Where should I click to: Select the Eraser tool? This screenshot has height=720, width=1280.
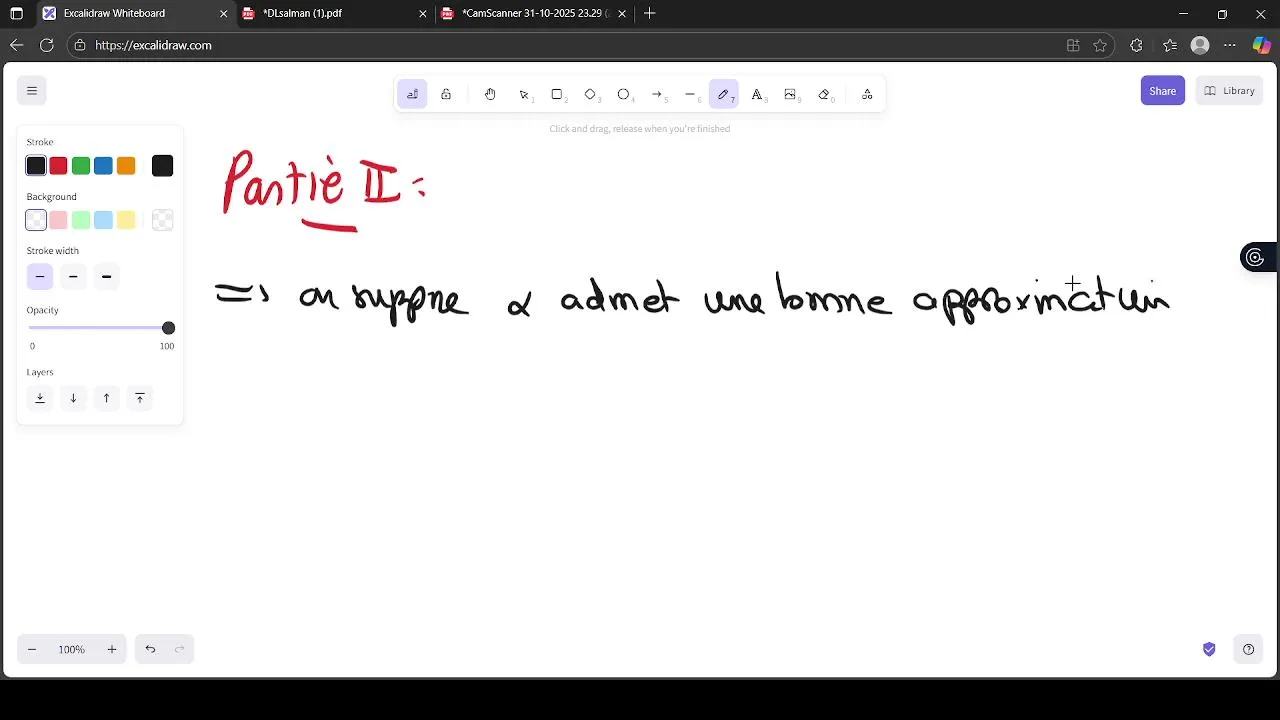tap(824, 94)
